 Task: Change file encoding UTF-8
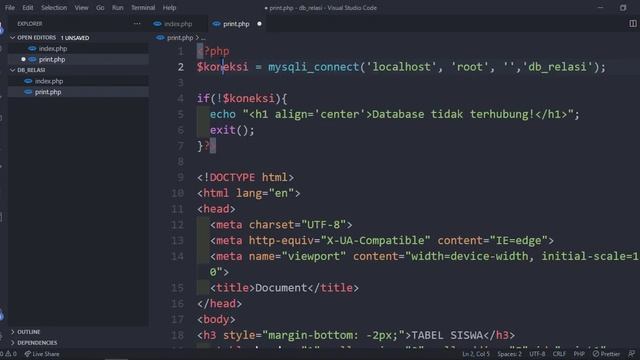(537, 354)
